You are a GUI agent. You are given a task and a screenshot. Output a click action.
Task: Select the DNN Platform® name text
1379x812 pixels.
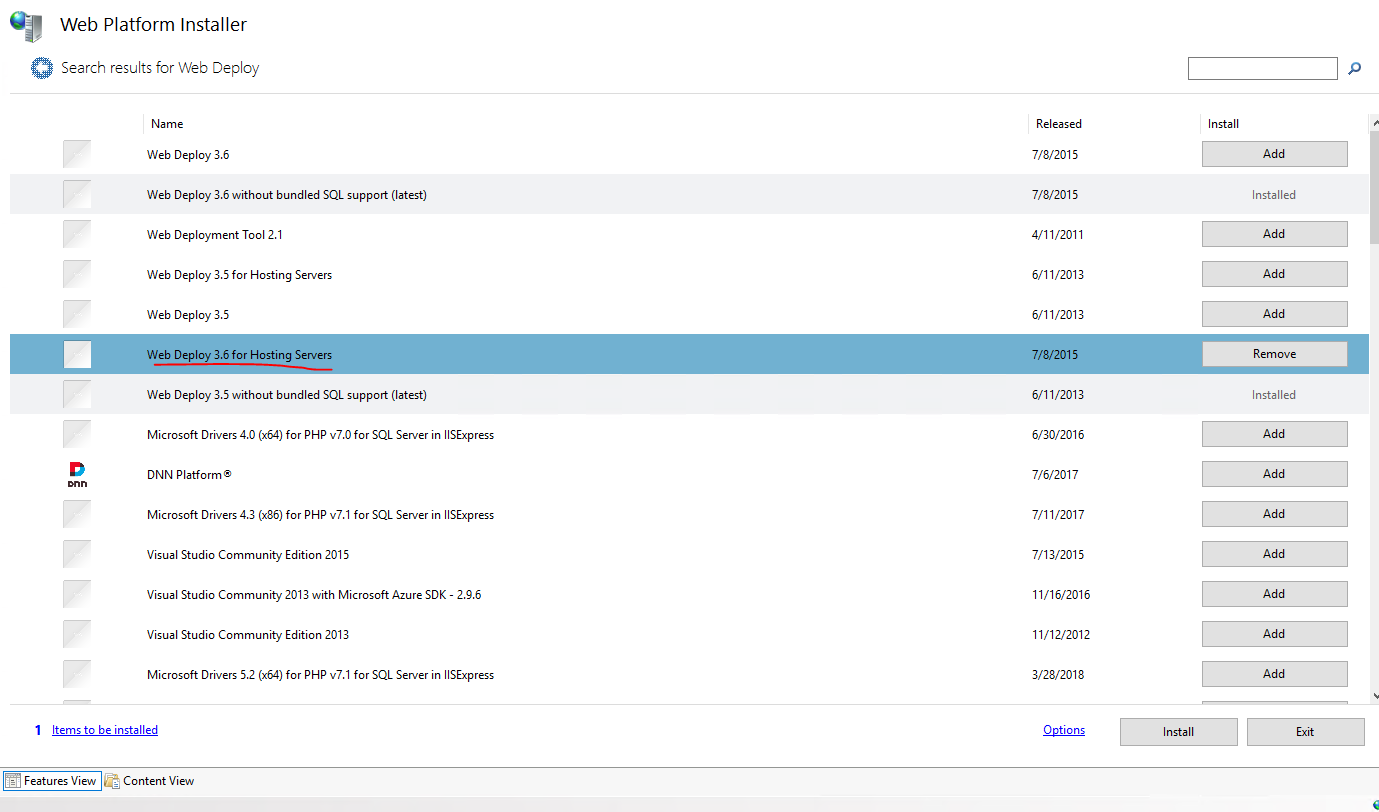pos(189,474)
